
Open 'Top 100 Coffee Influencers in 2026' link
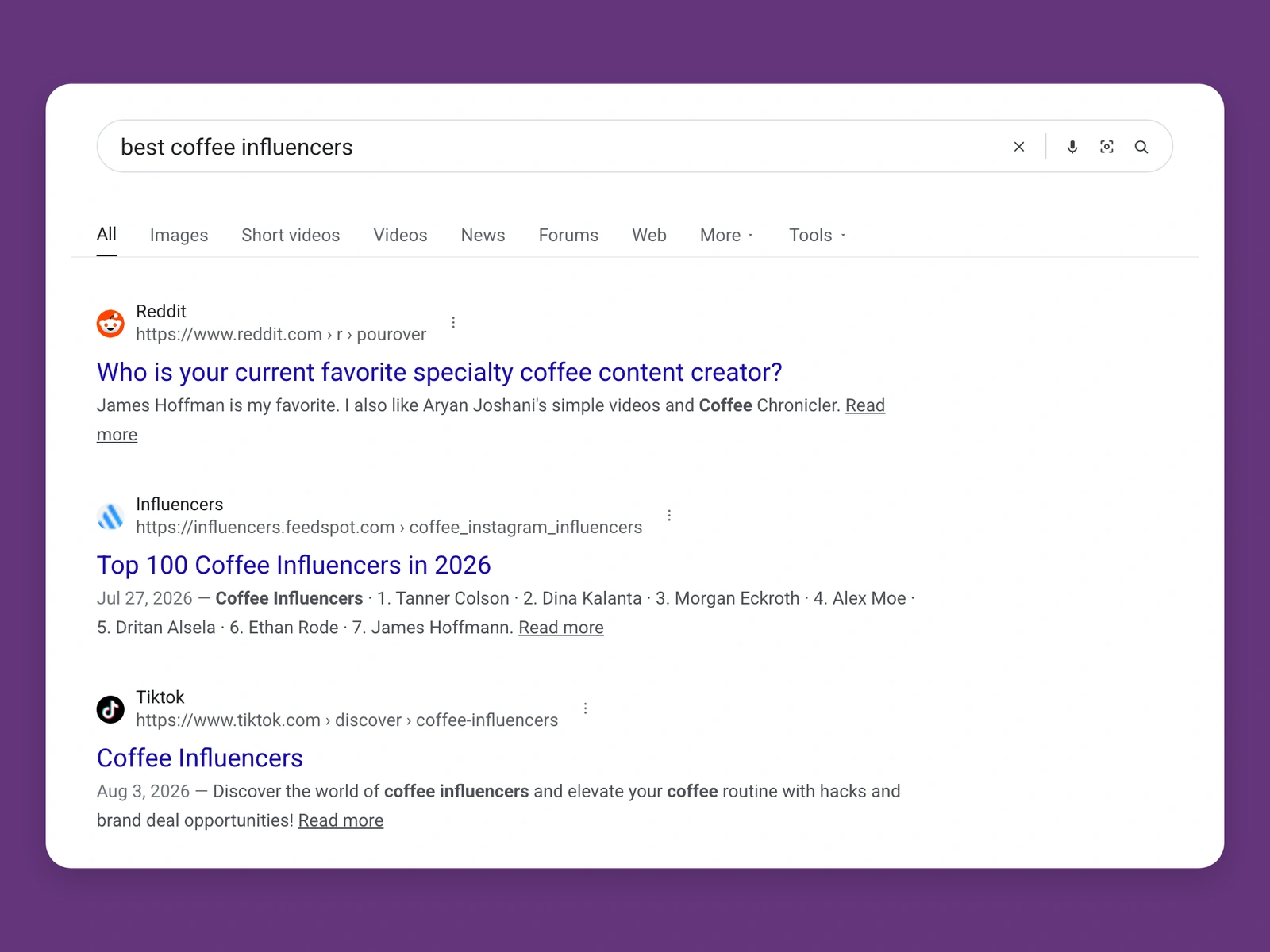click(294, 565)
